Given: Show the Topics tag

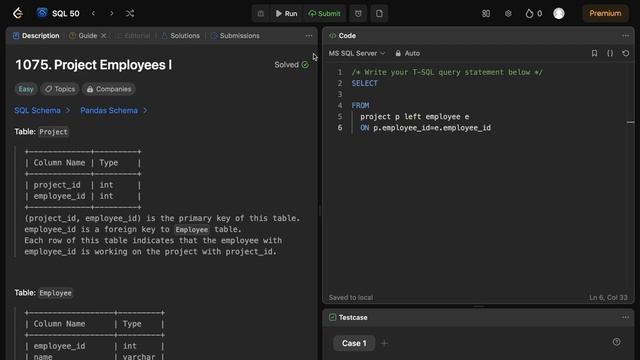Looking at the screenshot, I should [x=60, y=89].
